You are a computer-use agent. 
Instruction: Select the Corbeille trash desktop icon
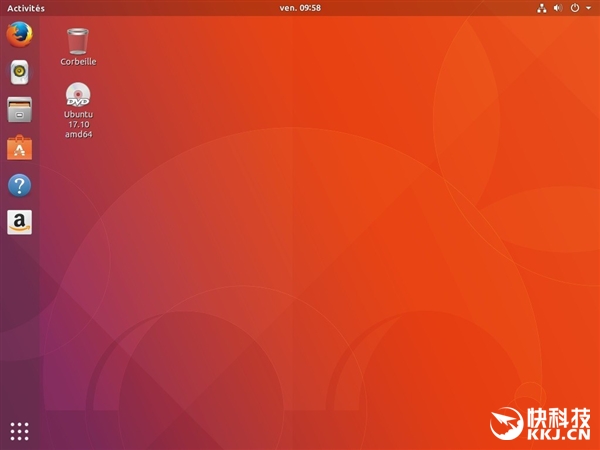coord(78,47)
